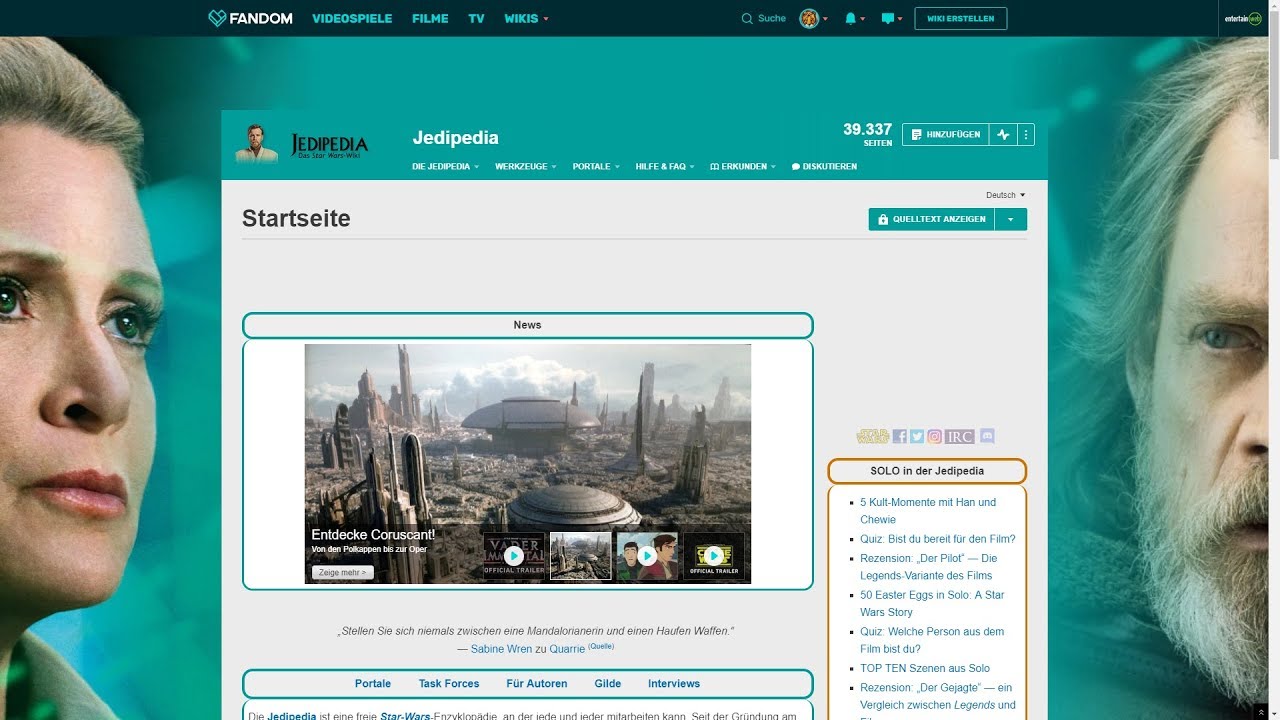Screen dimensions: 1280x720
Task: Select the Coruscant slider thumbnail
Action: coord(580,556)
